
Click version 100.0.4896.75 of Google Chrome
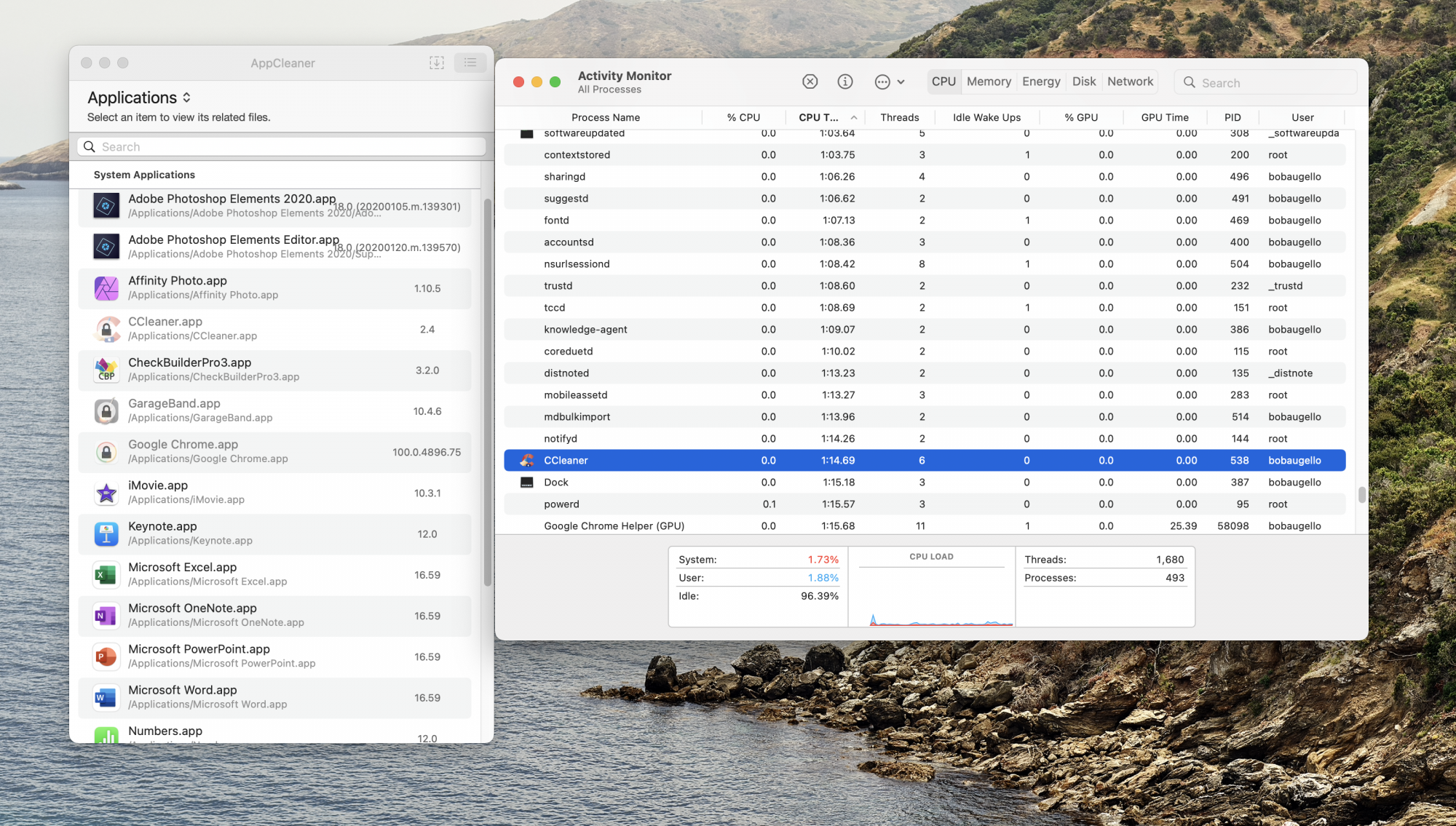click(x=427, y=452)
